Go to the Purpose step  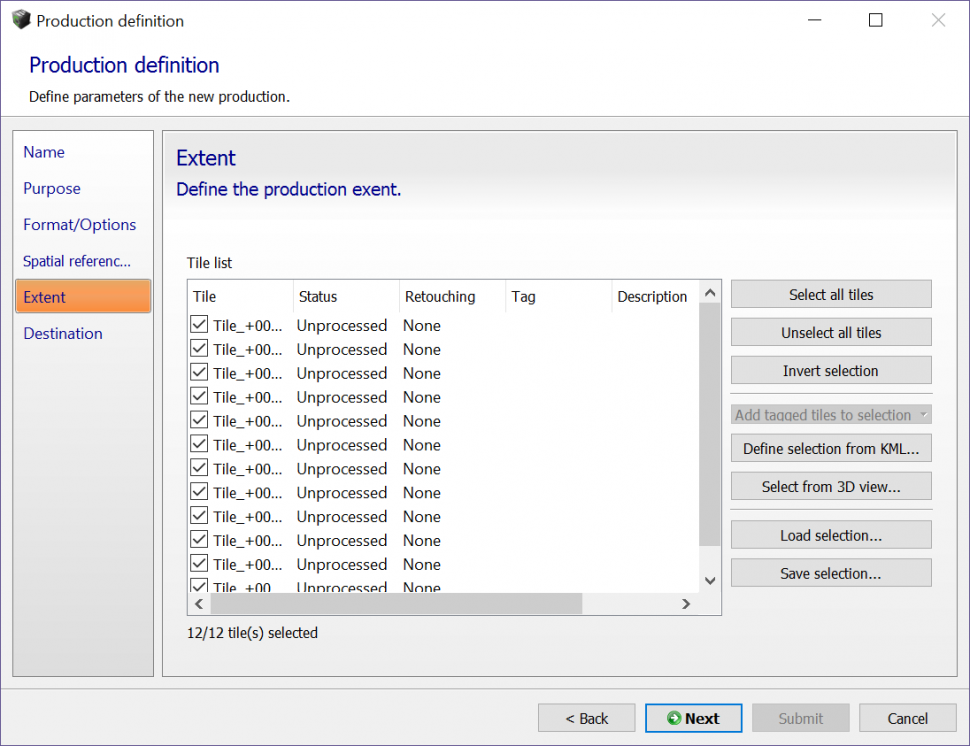pyautogui.click(x=52, y=189)
